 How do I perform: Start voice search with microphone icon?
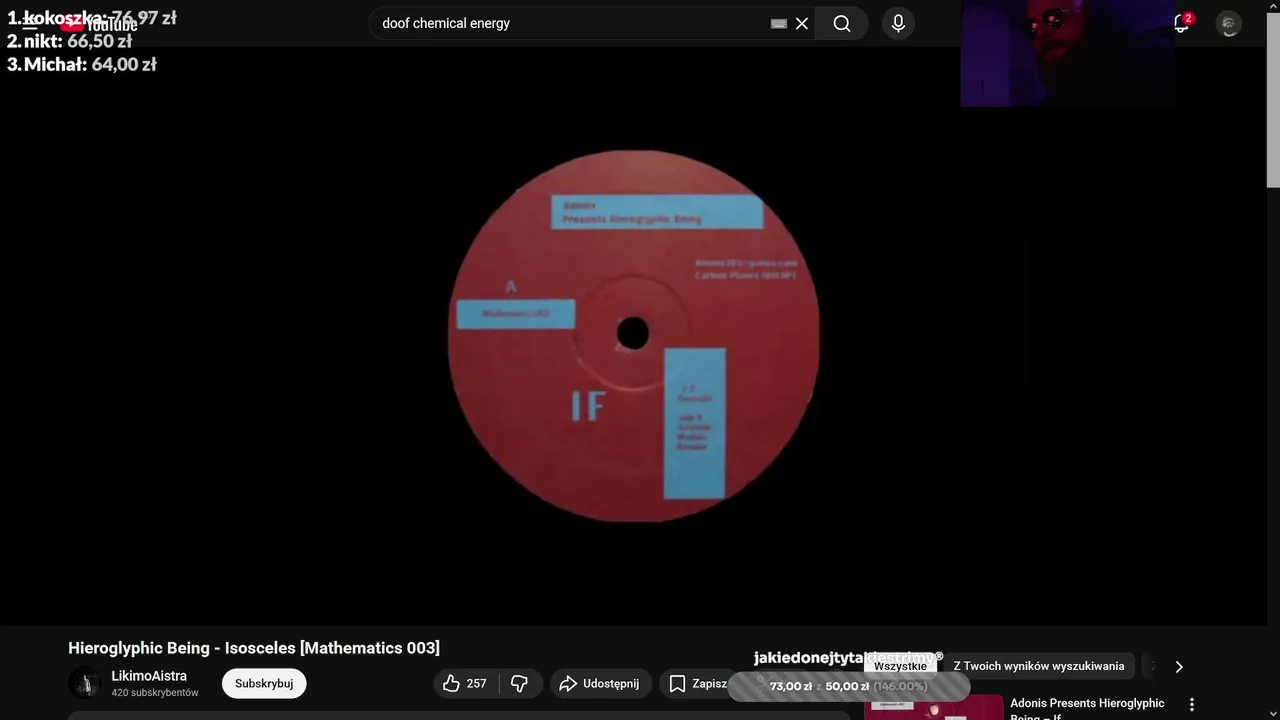coord(898,23)
